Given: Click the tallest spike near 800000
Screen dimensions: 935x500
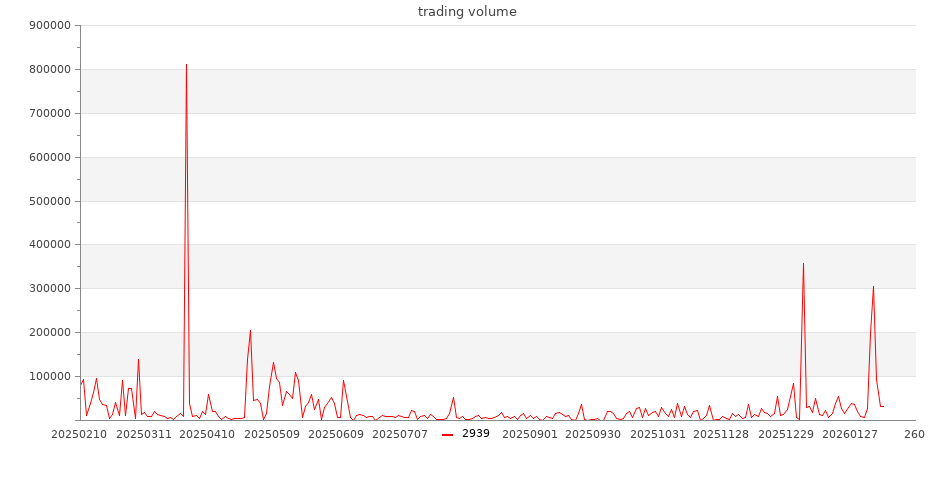Looking at the screenshot, I should coord(186,65).
